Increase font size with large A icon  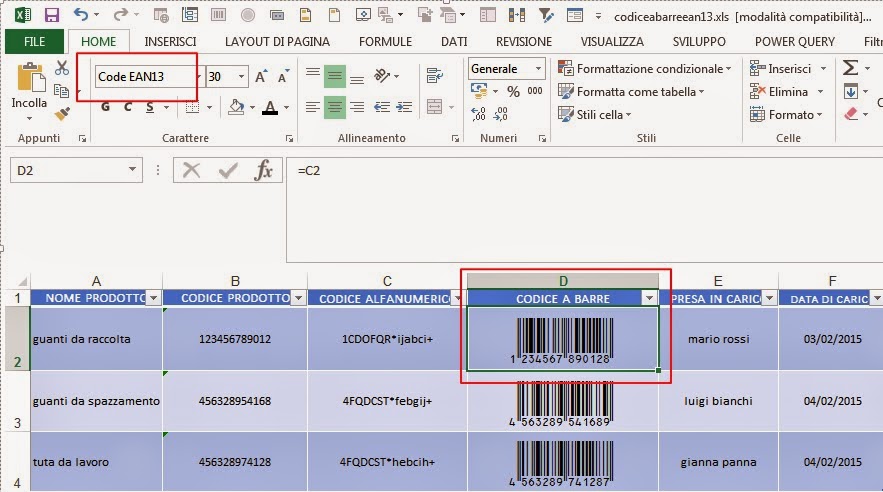click(x=261, y=77)
